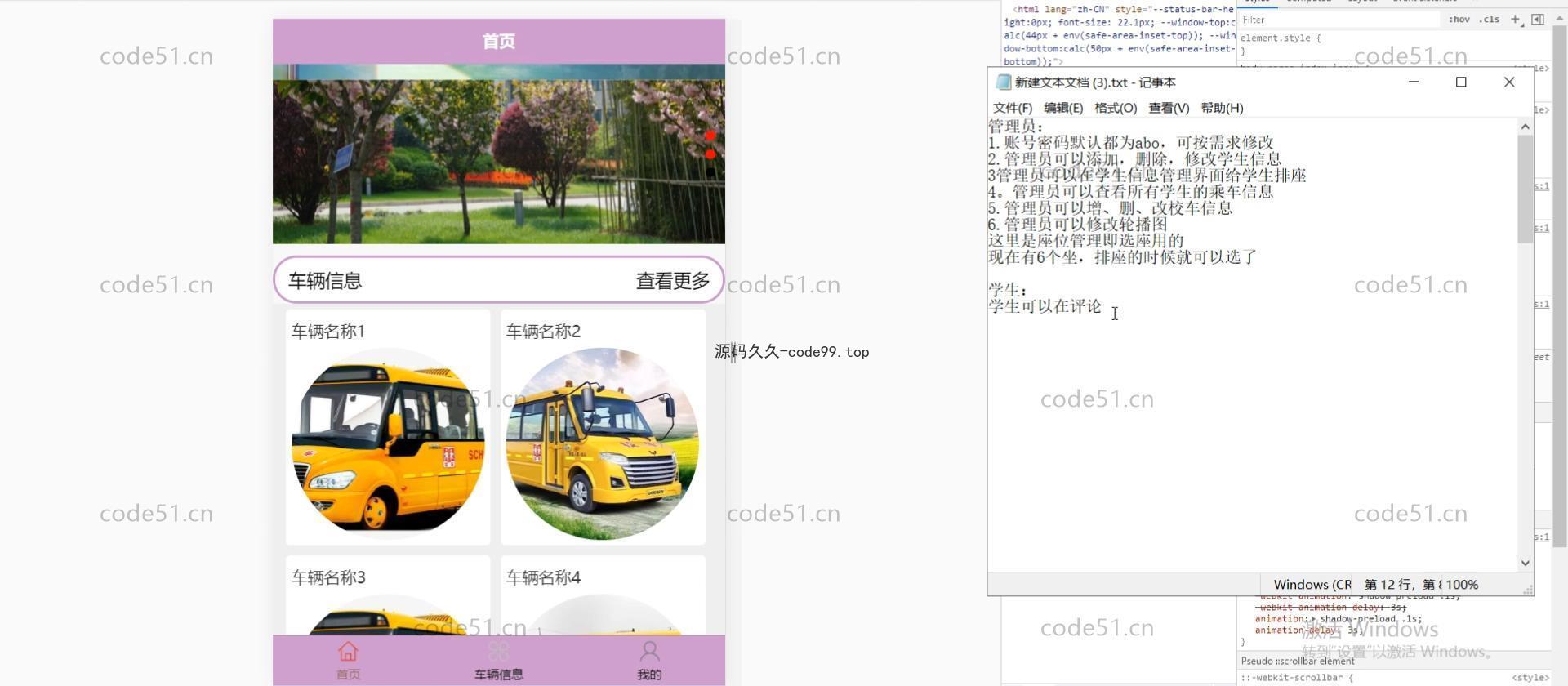The image size is (1568, 686).
Task: Open the 车辆名称2 vehicle card image
Action: tap(603, 443)
